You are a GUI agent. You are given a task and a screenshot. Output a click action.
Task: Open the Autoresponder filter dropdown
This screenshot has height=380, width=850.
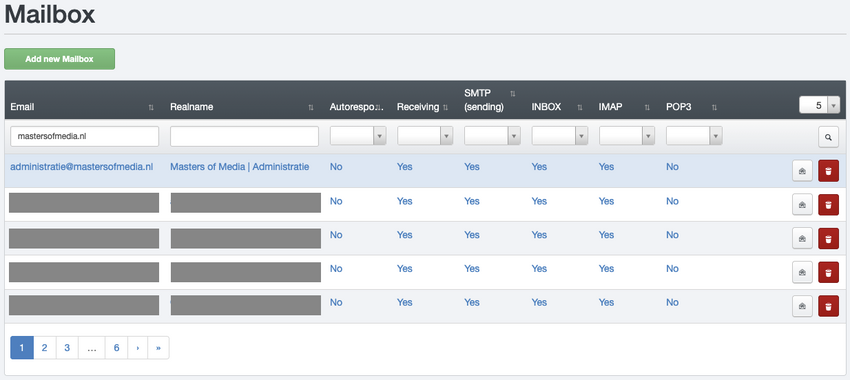pyautogui.click(x=358, y=136)
